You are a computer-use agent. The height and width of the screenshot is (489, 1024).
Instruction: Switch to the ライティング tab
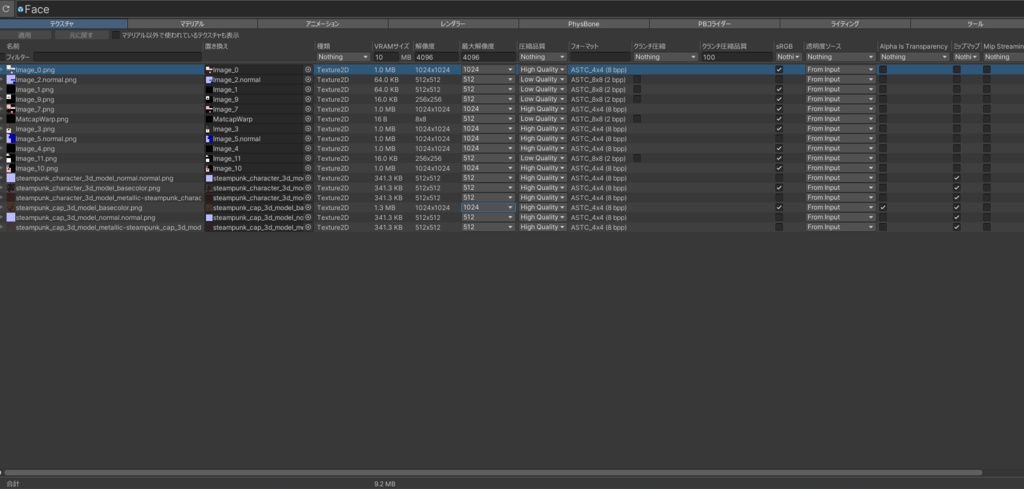click(845, 24)
